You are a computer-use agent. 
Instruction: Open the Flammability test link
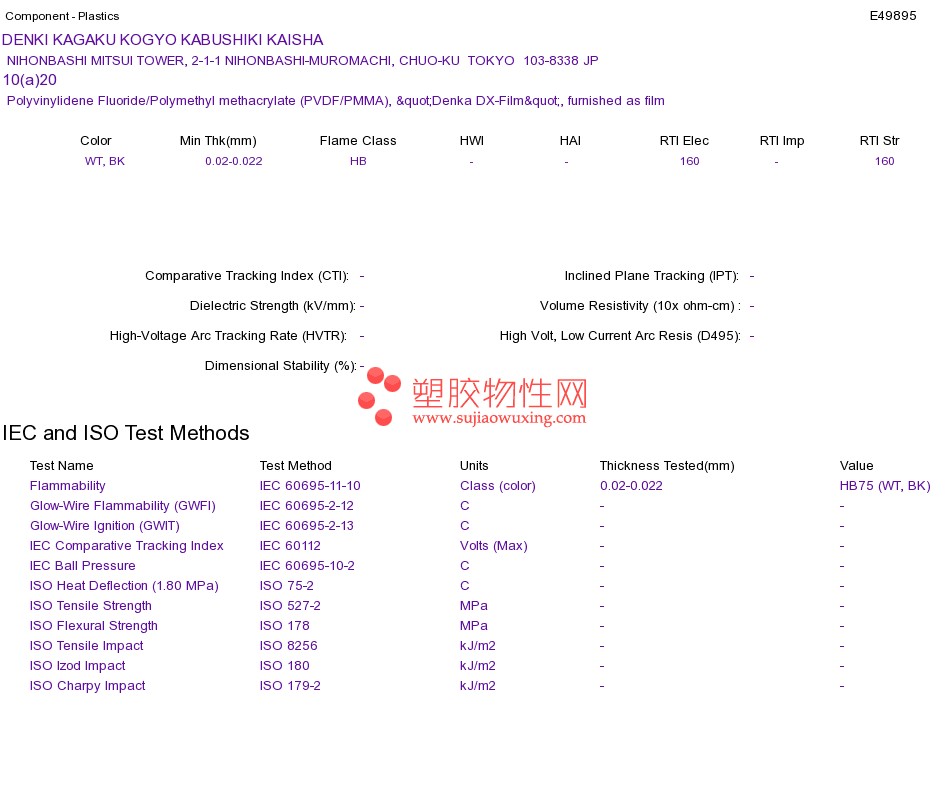(x=68, y=486)
